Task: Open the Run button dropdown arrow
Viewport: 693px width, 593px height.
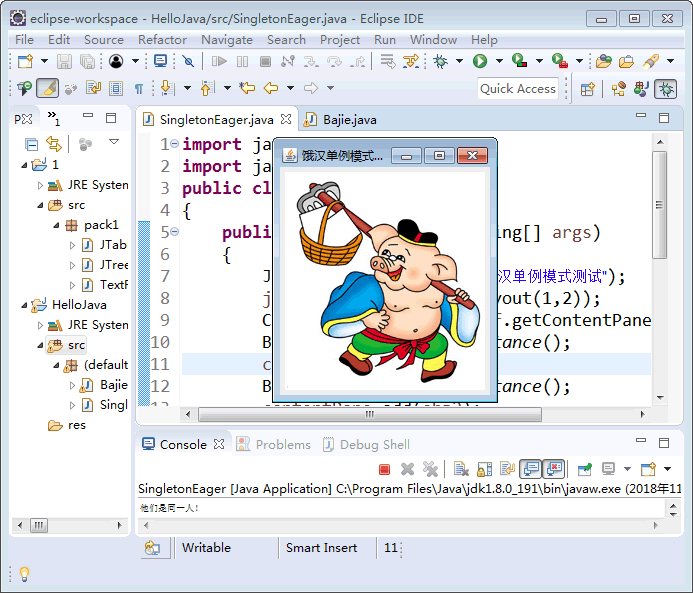Action: pyautogui.click(x=499, y=61)
